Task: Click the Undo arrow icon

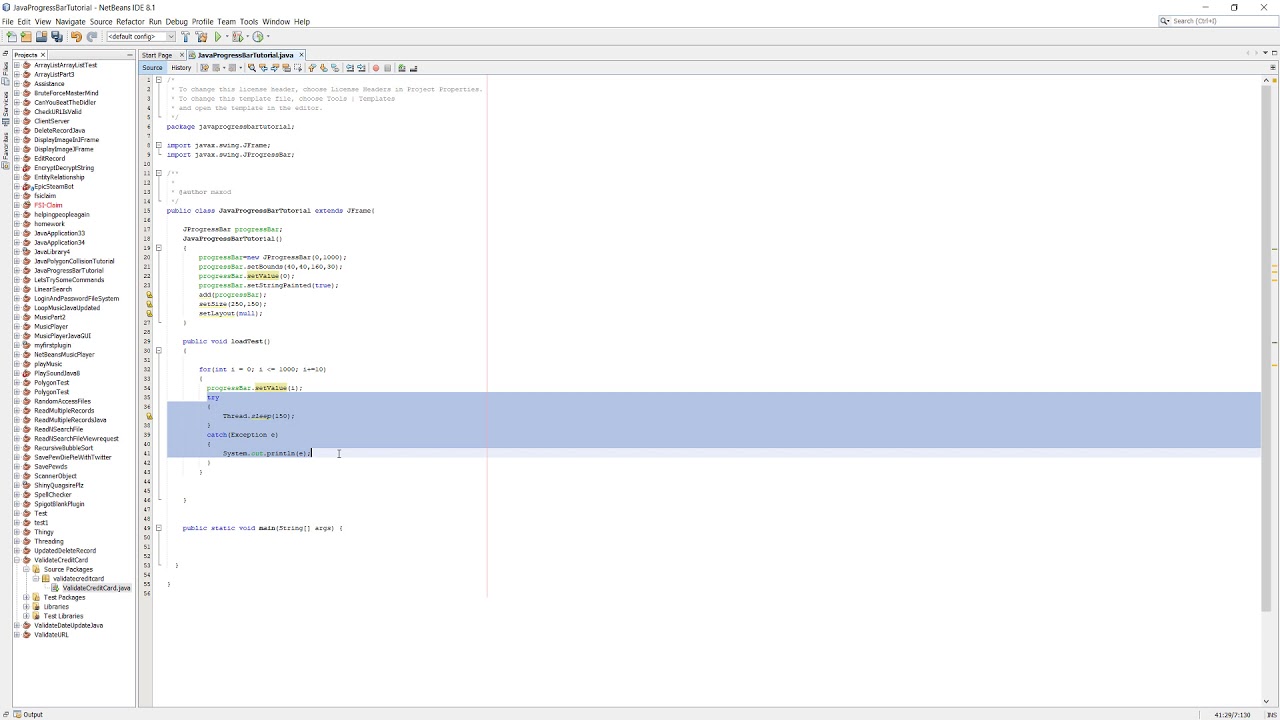Action: [x=76, y=37]
